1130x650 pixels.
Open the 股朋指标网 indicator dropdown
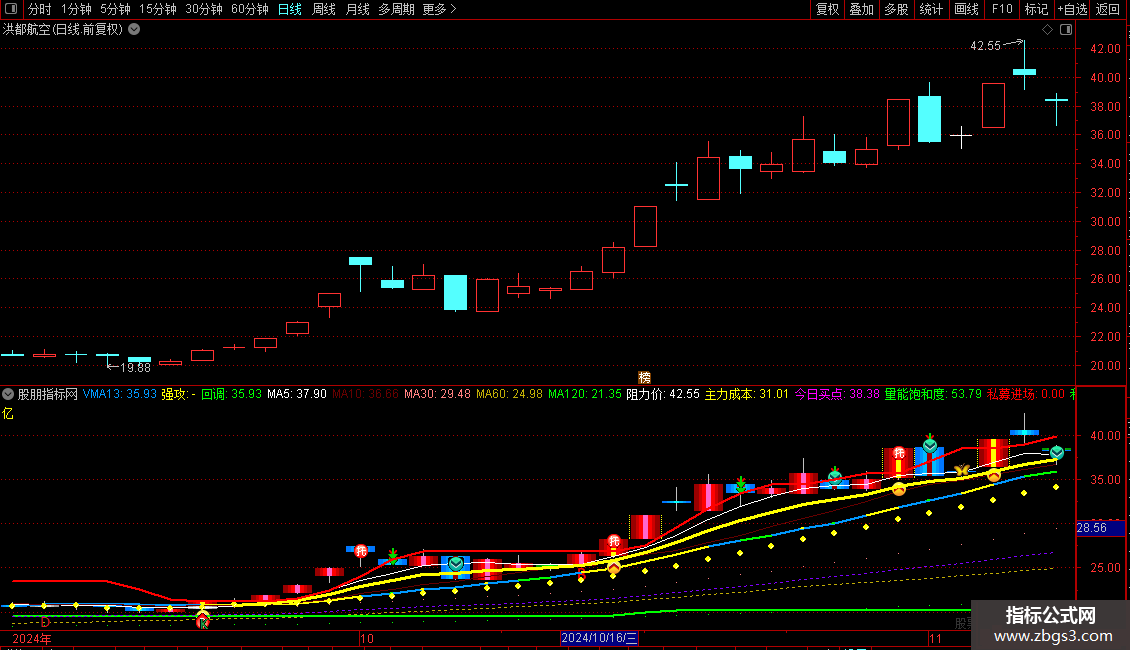pos(8,394)
